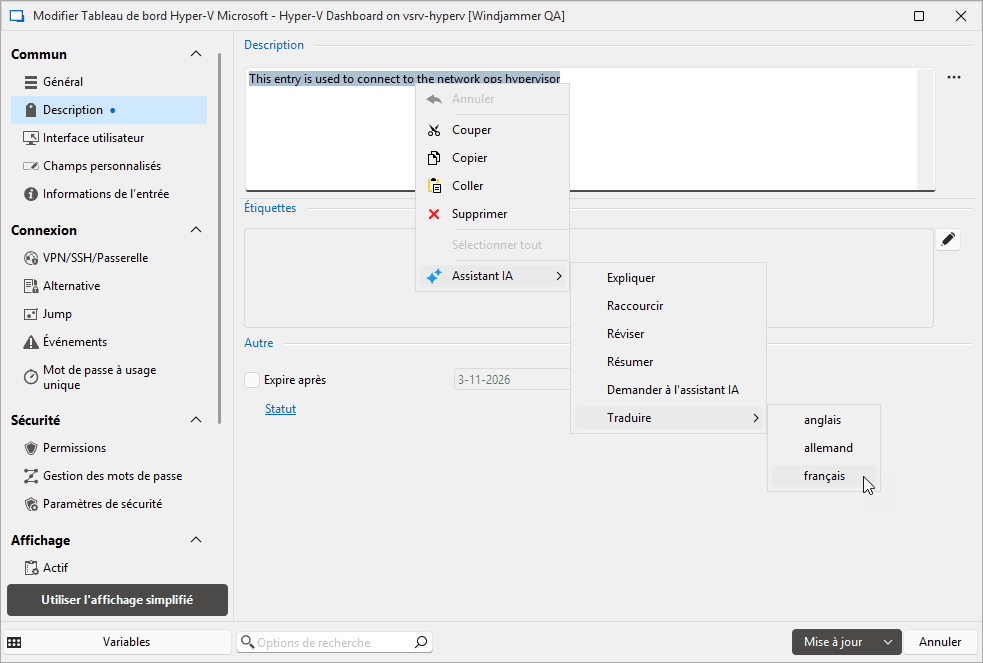This screenshot has height=663, width=983.
Task: Select Copier in the context menu
Action: click(x=469, y=158)
